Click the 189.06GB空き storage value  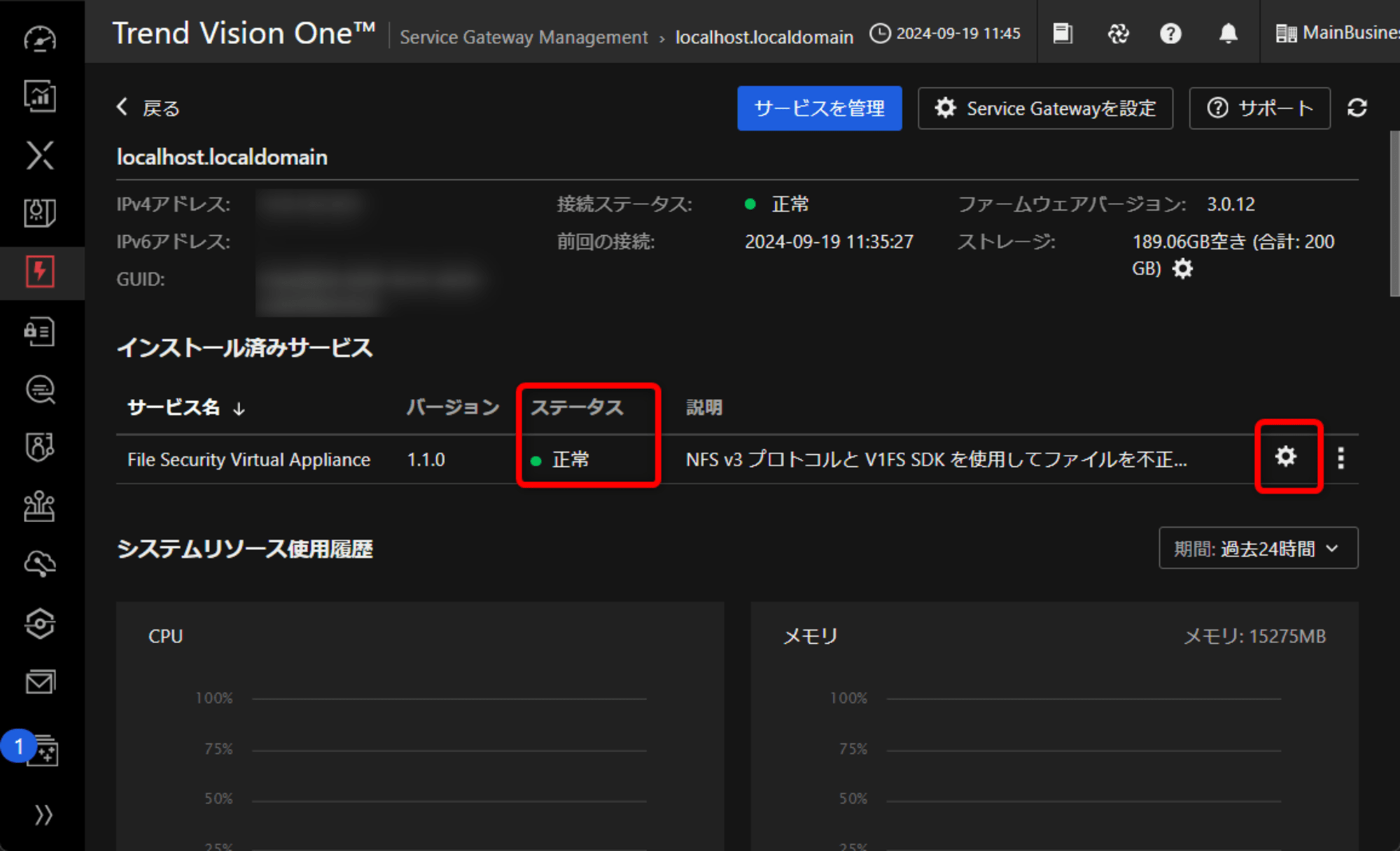click(1233, 255)
